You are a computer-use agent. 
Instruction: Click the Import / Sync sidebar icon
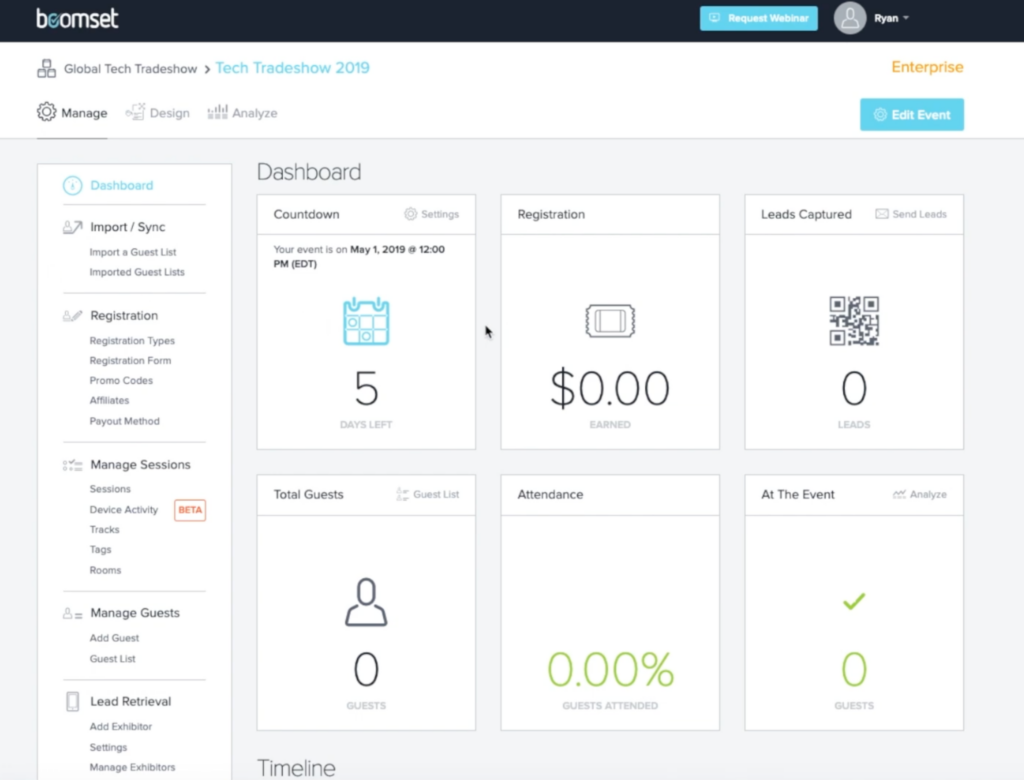point(72,227)
